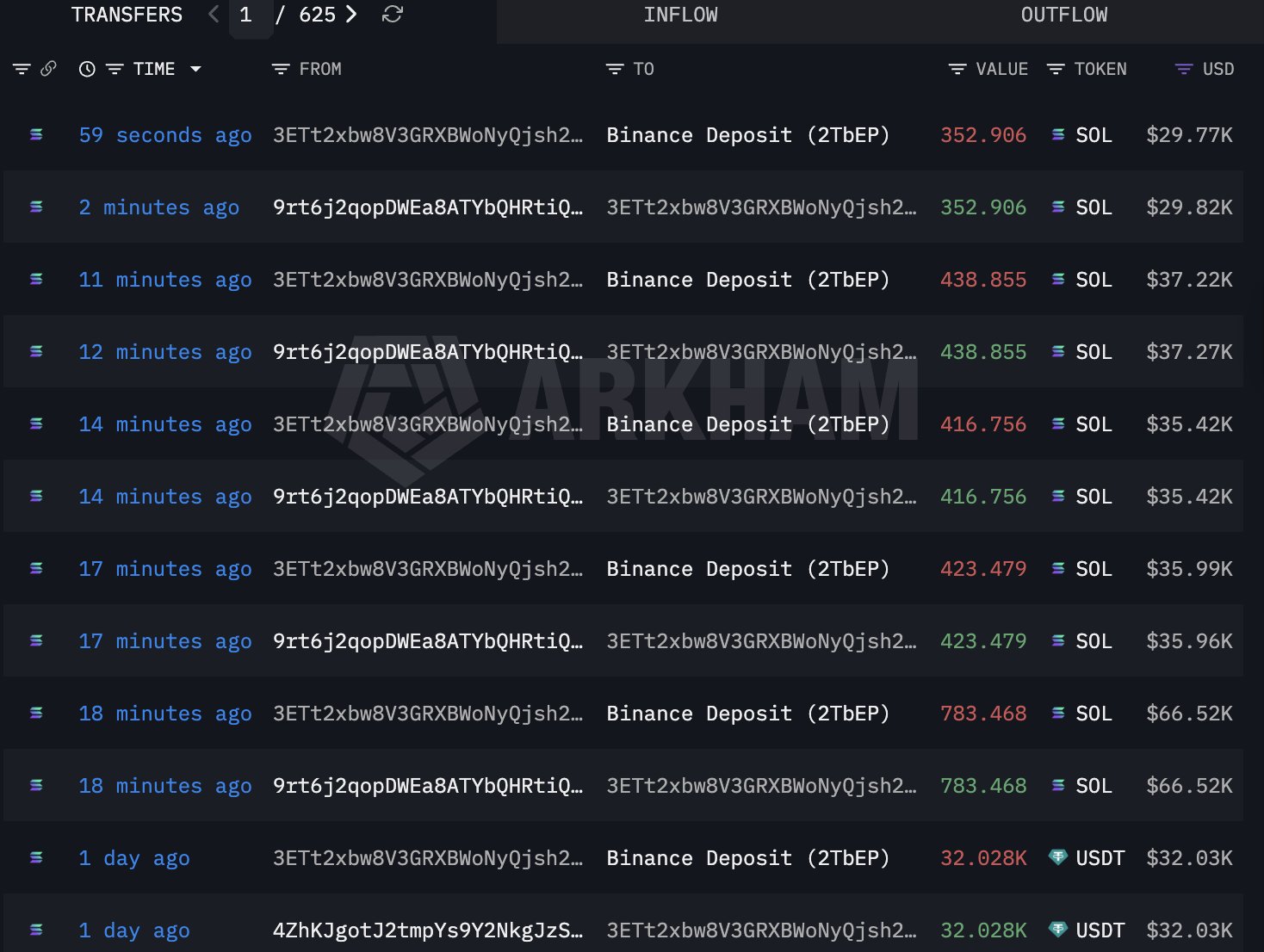Open sender 9rt6j2qopDWEa8ATYbQHRtiQ in the $37.27K row
Viewport: 1264px width, 952px height.
tap(428, 352)
